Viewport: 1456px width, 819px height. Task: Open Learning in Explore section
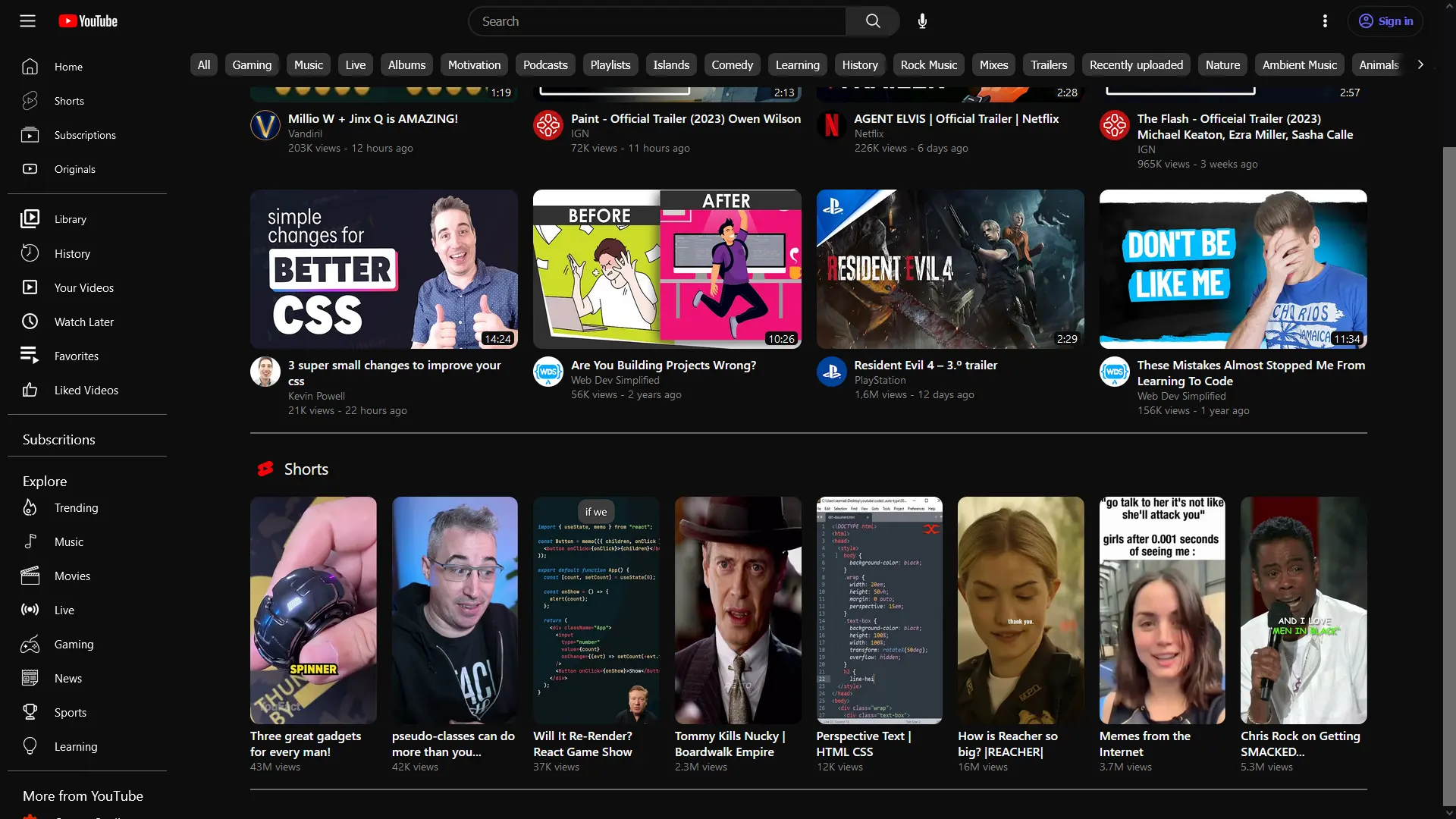(87, 746)
